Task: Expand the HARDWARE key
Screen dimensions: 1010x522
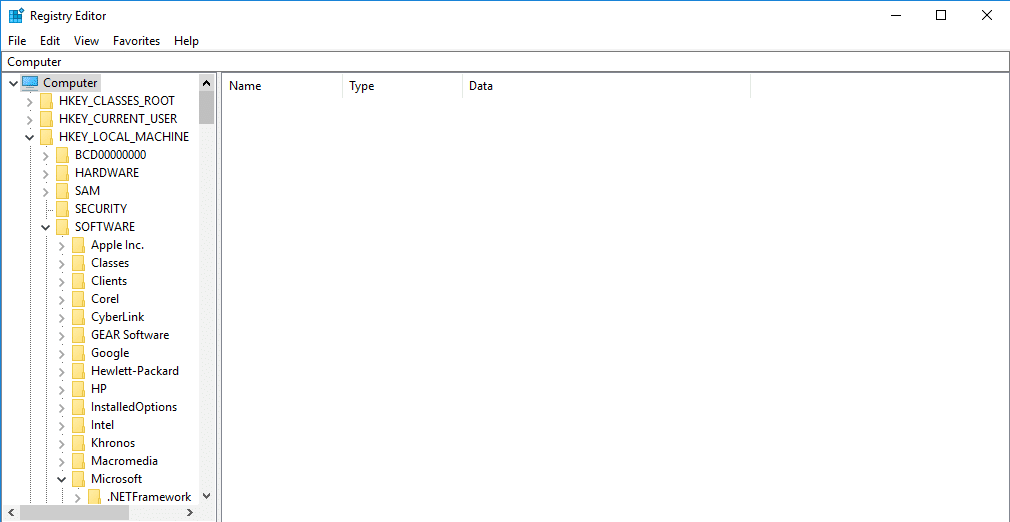Action: click(x=46, y=173)
